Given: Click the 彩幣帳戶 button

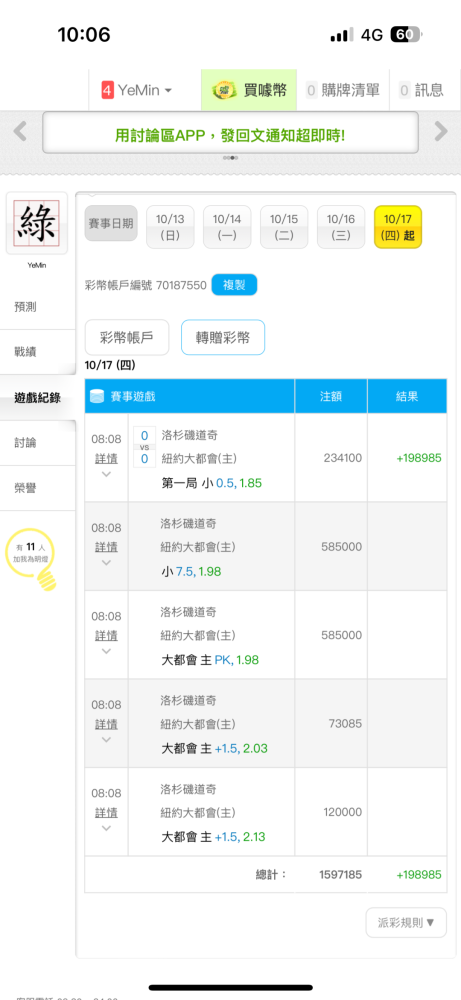Looking at the screenshot, I should pos(127,337).
